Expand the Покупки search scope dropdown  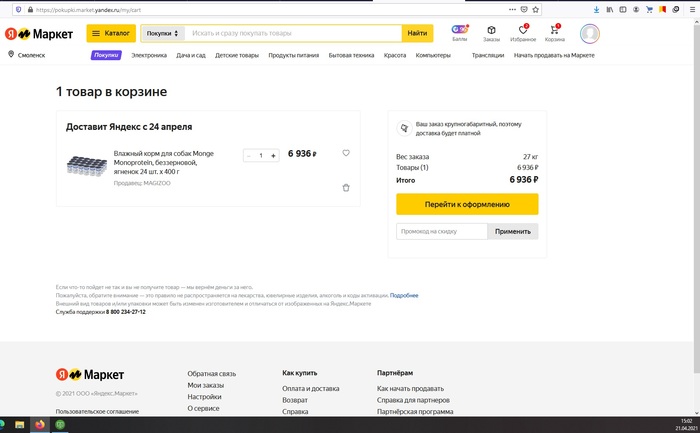click(162, 33)
